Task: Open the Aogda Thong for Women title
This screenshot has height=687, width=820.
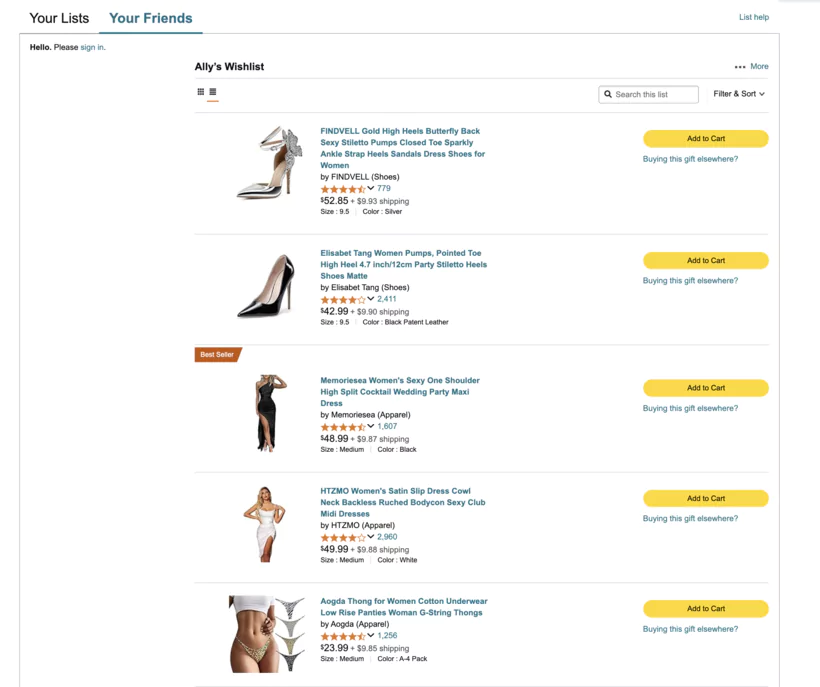Action: pyautogui.click(x=404, y=607)
